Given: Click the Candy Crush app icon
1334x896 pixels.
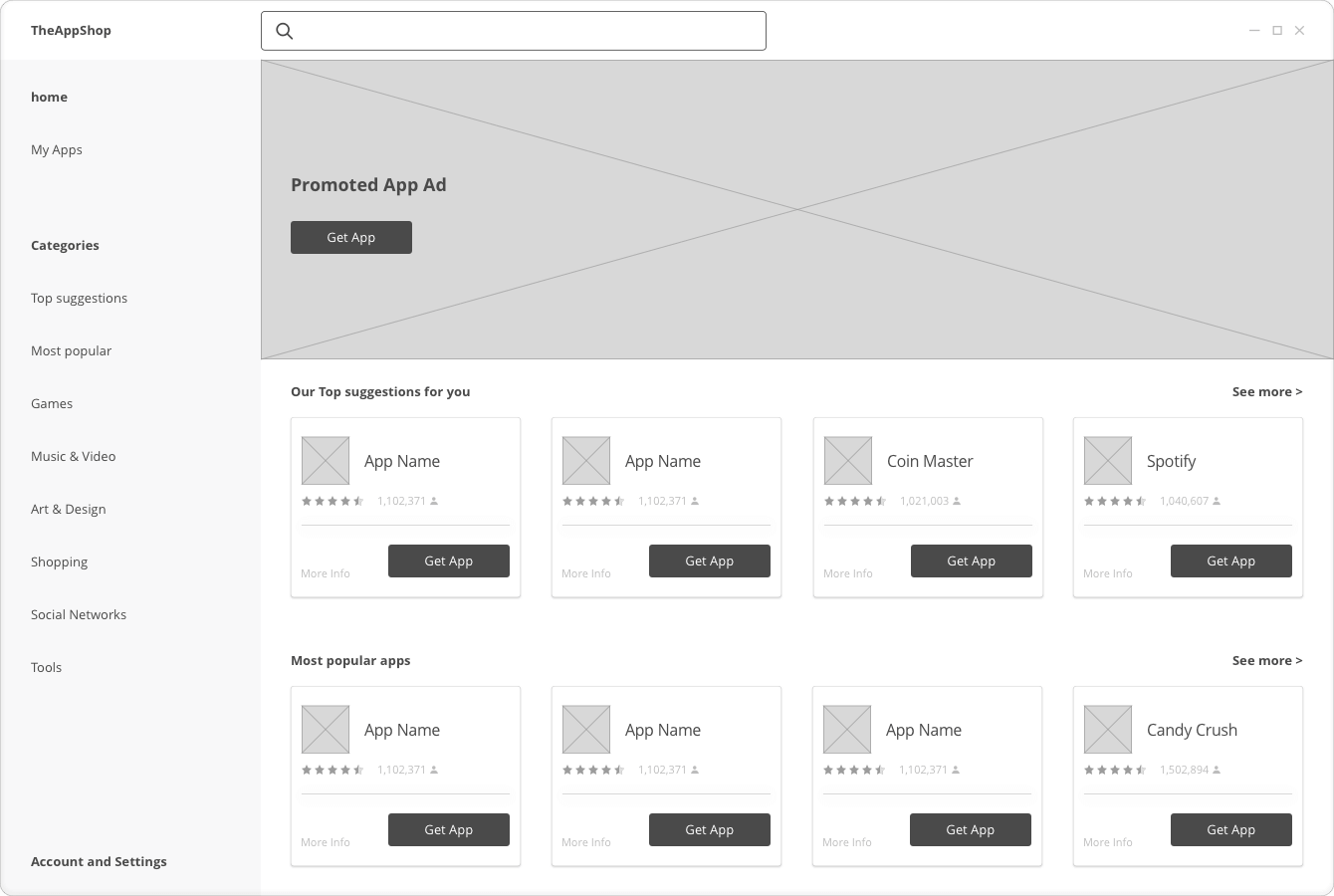Looking at the screenshot, I should pyautogui.click(x=1107, y=730).
